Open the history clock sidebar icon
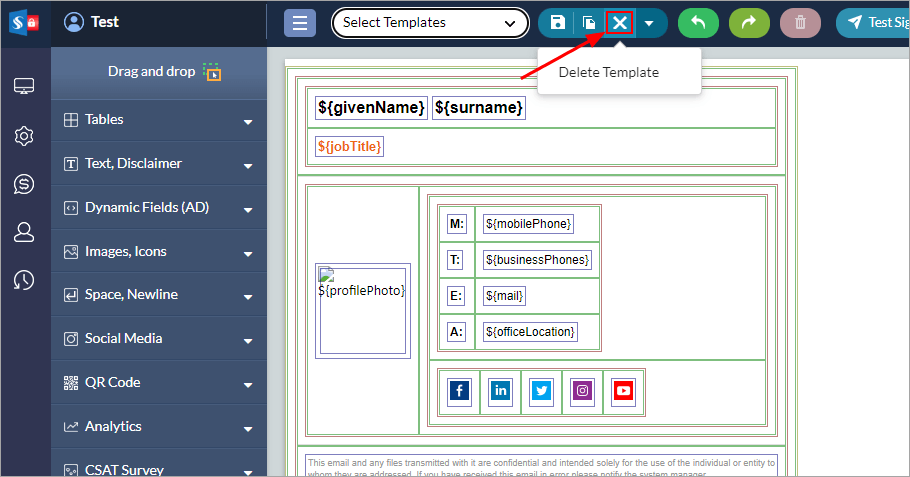Screen dimensions: 910x477 coord(25,281)
